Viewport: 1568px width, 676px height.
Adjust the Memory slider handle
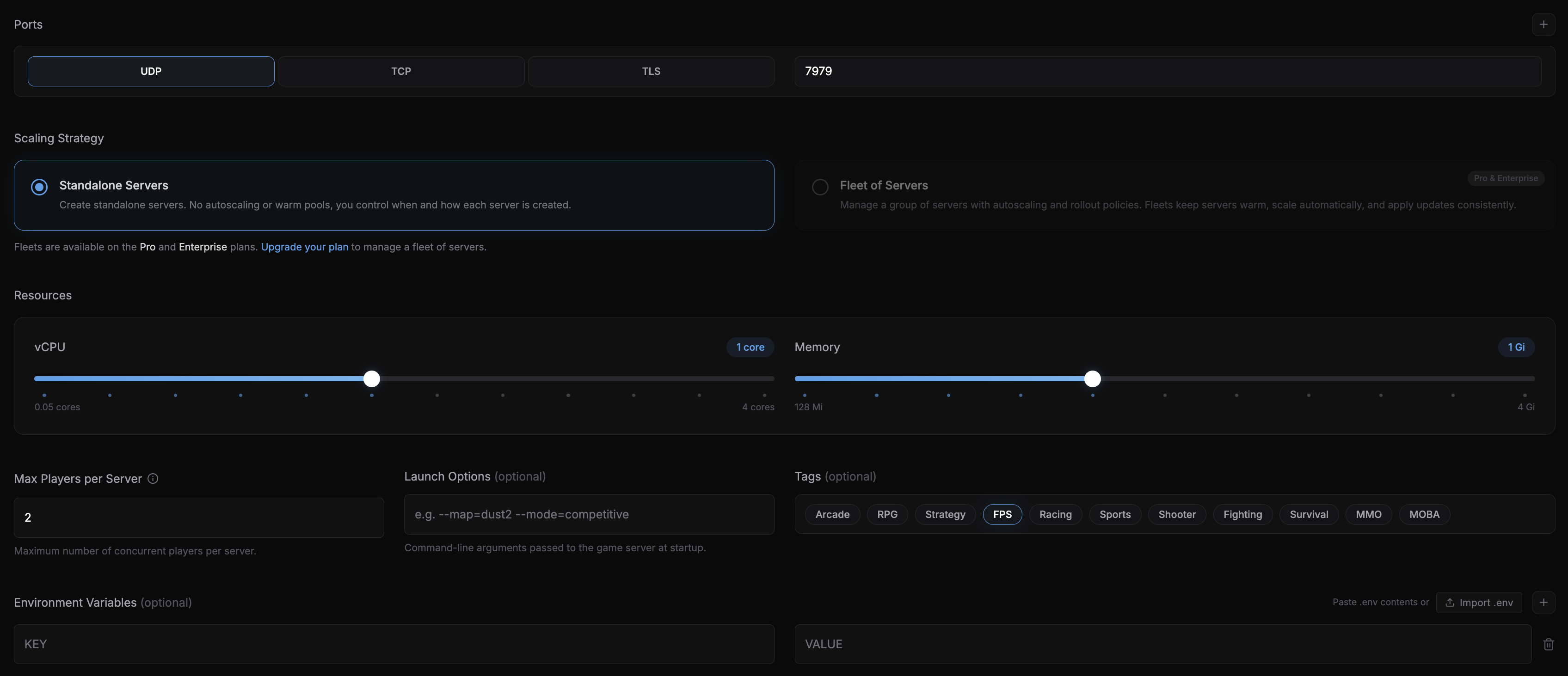pyautogui.click(x=1093, y=378)
